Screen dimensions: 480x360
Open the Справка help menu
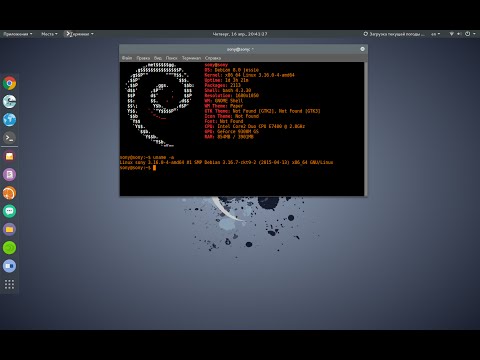click(x=213, y=58)
